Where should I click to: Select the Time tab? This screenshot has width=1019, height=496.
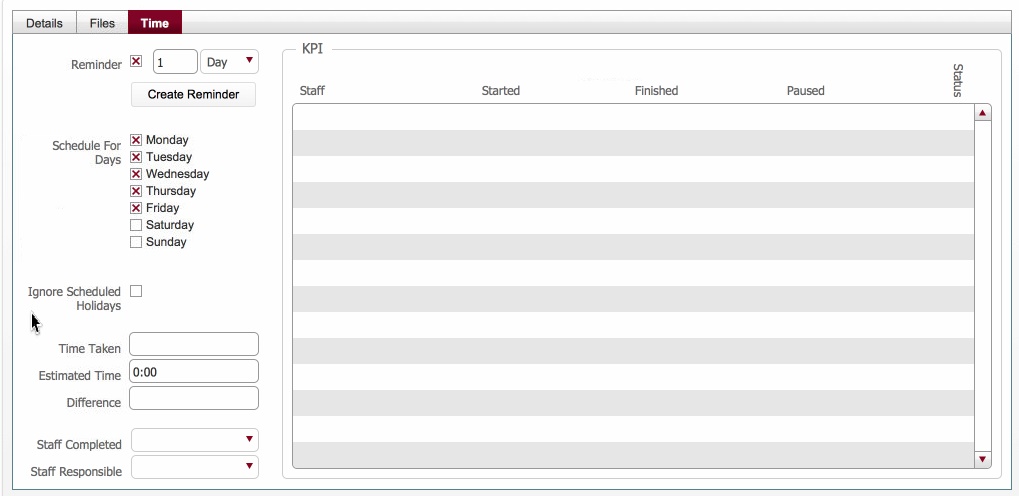[155, 23]
